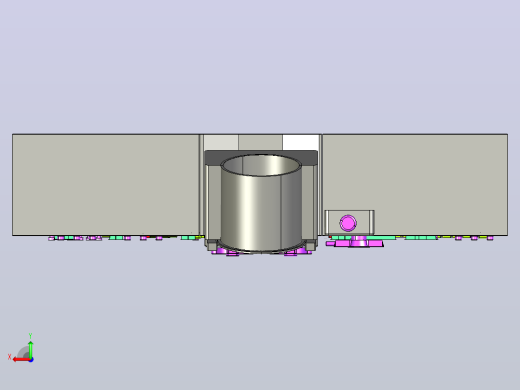520x390 pixels.
Task: Click the red X axis of the triad
Action: point(21,360)
